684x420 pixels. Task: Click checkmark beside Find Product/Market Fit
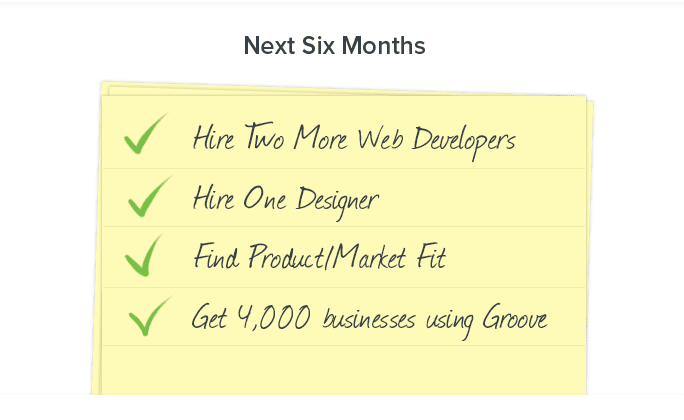click(145, 256)
